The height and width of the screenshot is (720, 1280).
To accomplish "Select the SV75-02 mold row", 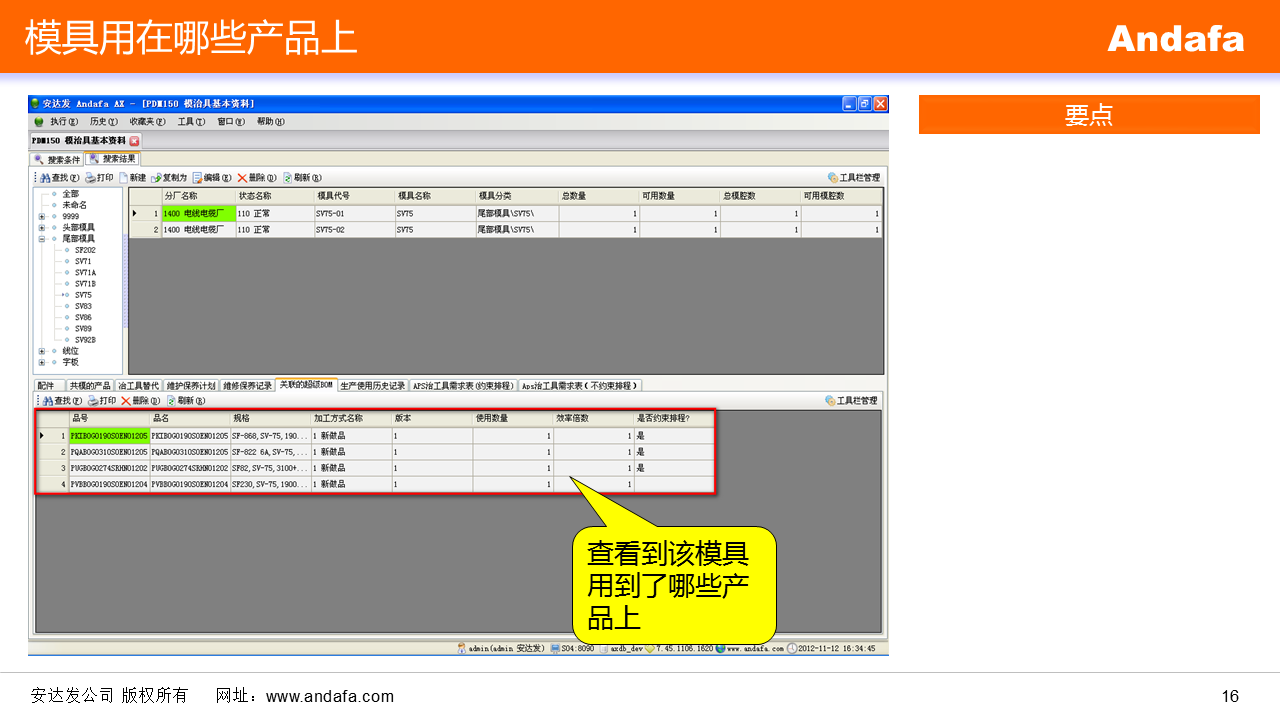I will pos(330,230).
